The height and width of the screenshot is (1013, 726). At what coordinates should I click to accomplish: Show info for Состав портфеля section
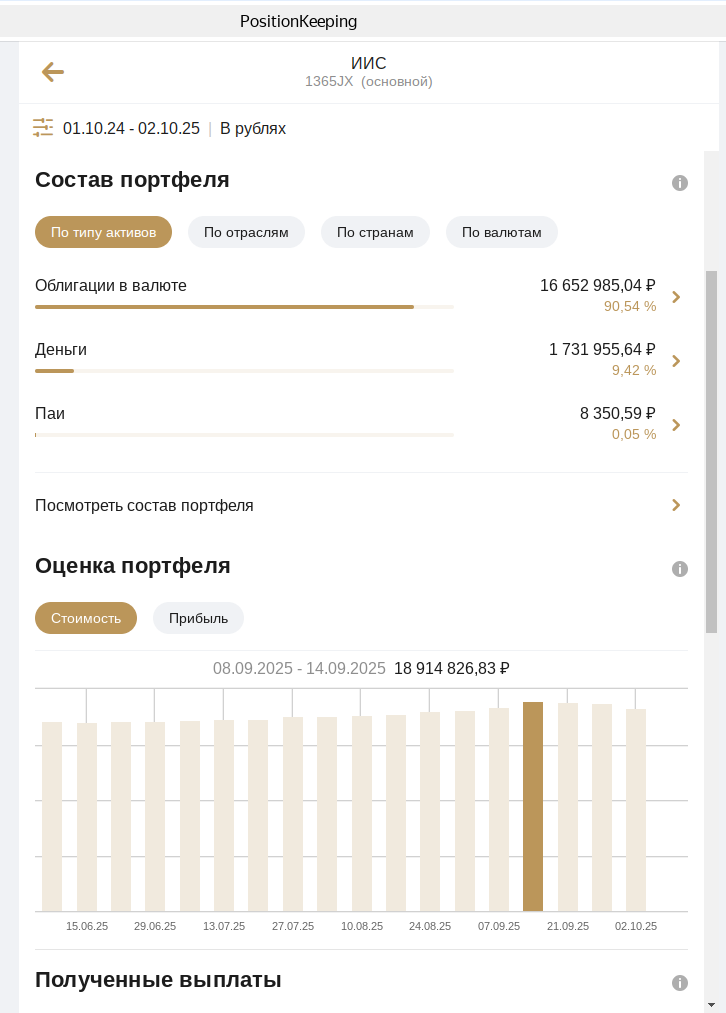[680, 183]
